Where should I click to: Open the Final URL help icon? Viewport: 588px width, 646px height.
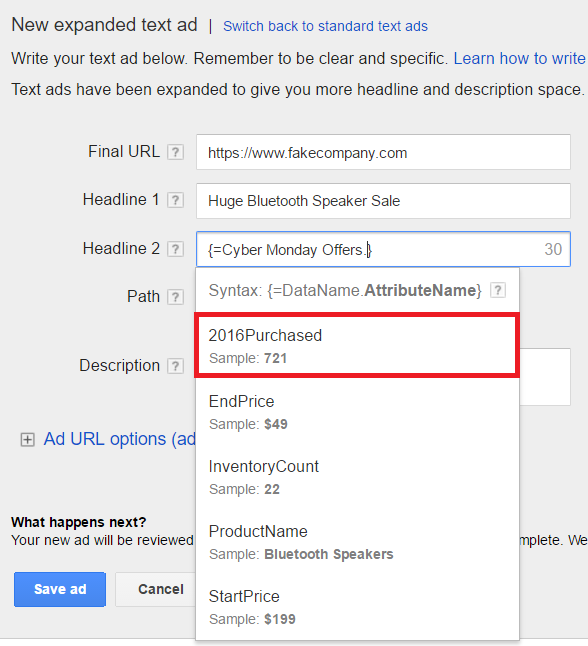175,152
